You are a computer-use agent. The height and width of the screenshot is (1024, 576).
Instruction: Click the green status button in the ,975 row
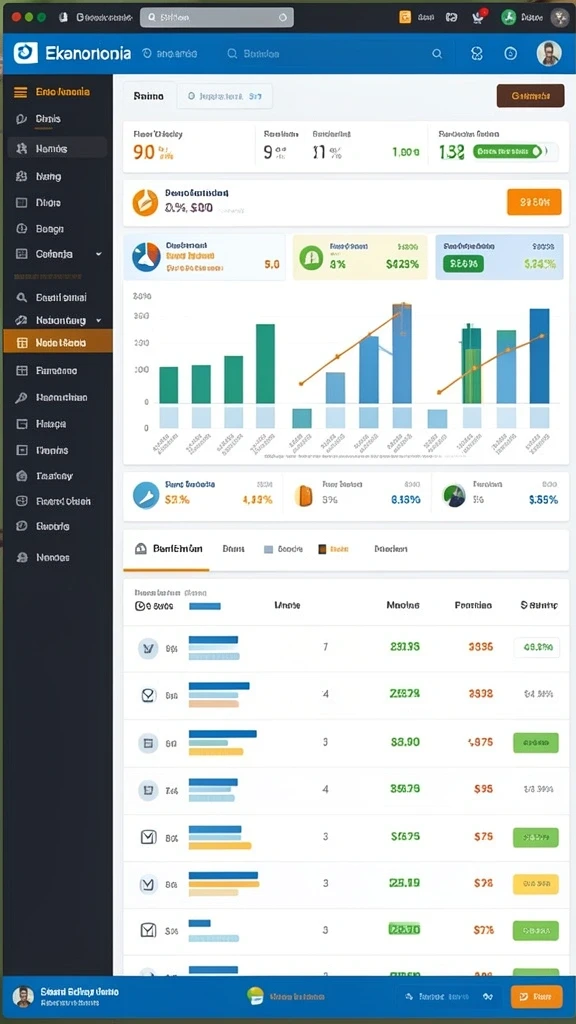536,743
